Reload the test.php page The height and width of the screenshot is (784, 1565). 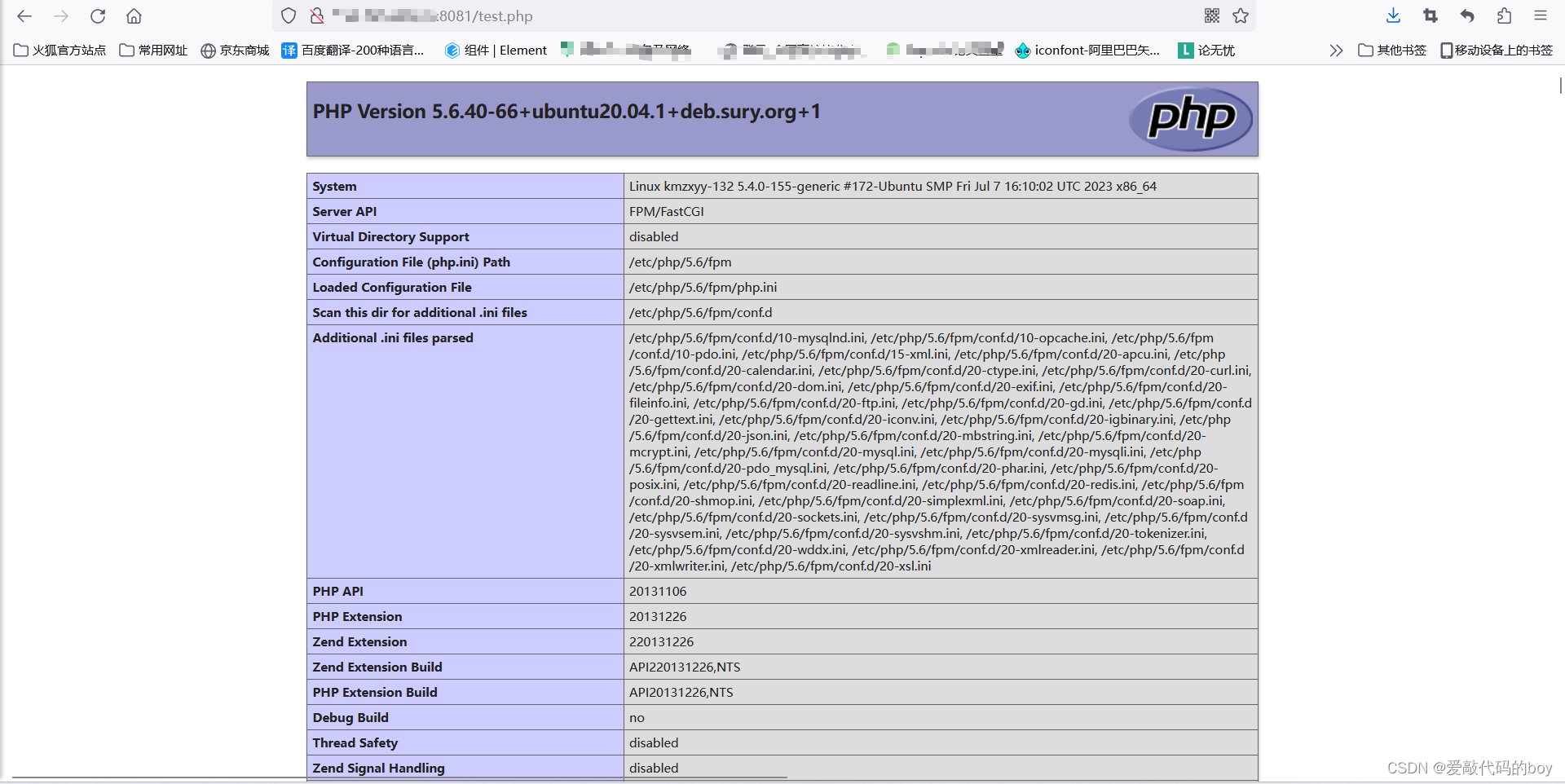click(x=98, y=15)
